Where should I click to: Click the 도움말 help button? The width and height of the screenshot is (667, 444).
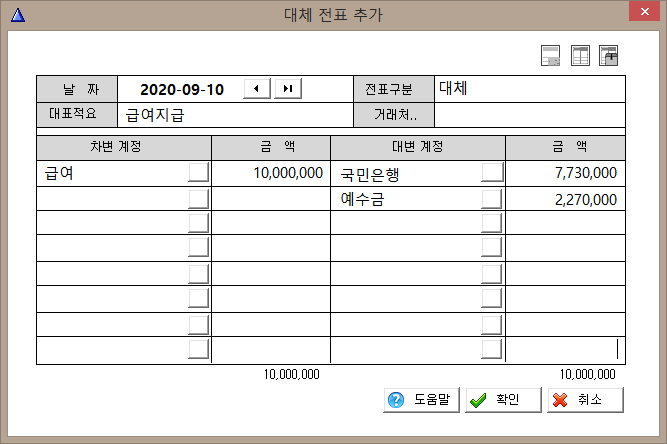click(x=421, y=400)
